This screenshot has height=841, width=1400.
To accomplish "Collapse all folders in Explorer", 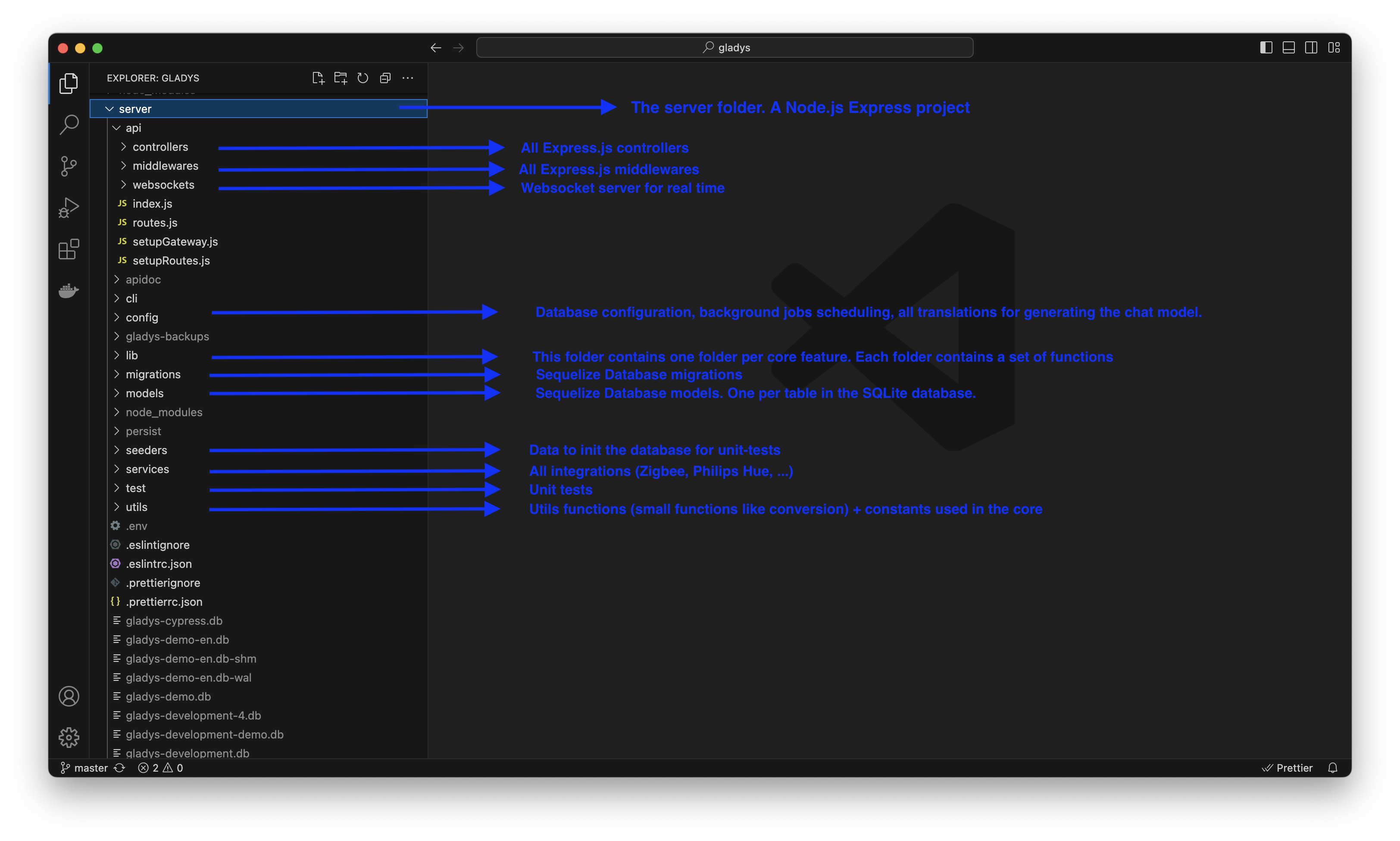I will click(x=385, y=78).
